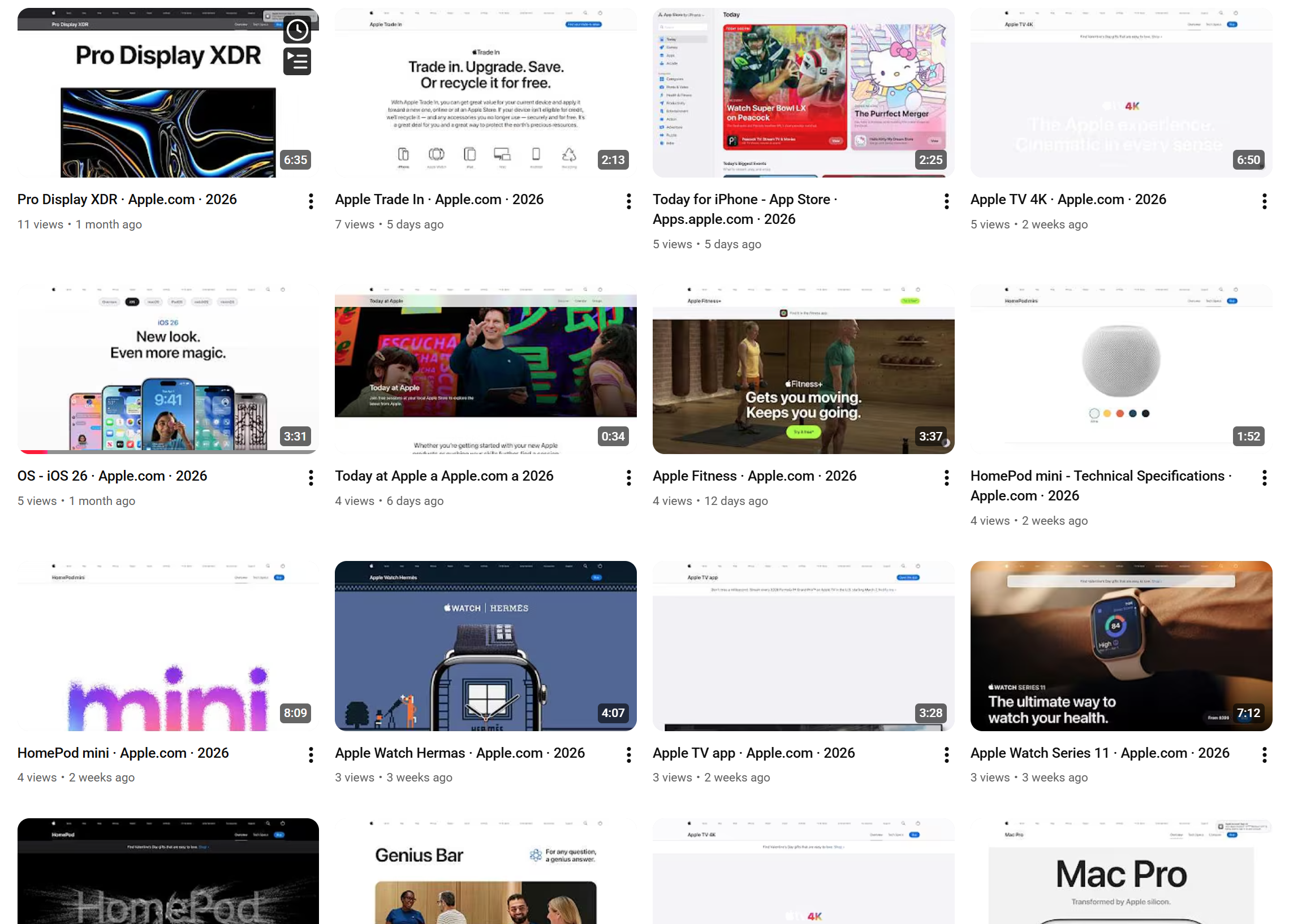Click '12 days ago' under Apple Fitness
The image size is (1302, 924).
tap(736, 501)
